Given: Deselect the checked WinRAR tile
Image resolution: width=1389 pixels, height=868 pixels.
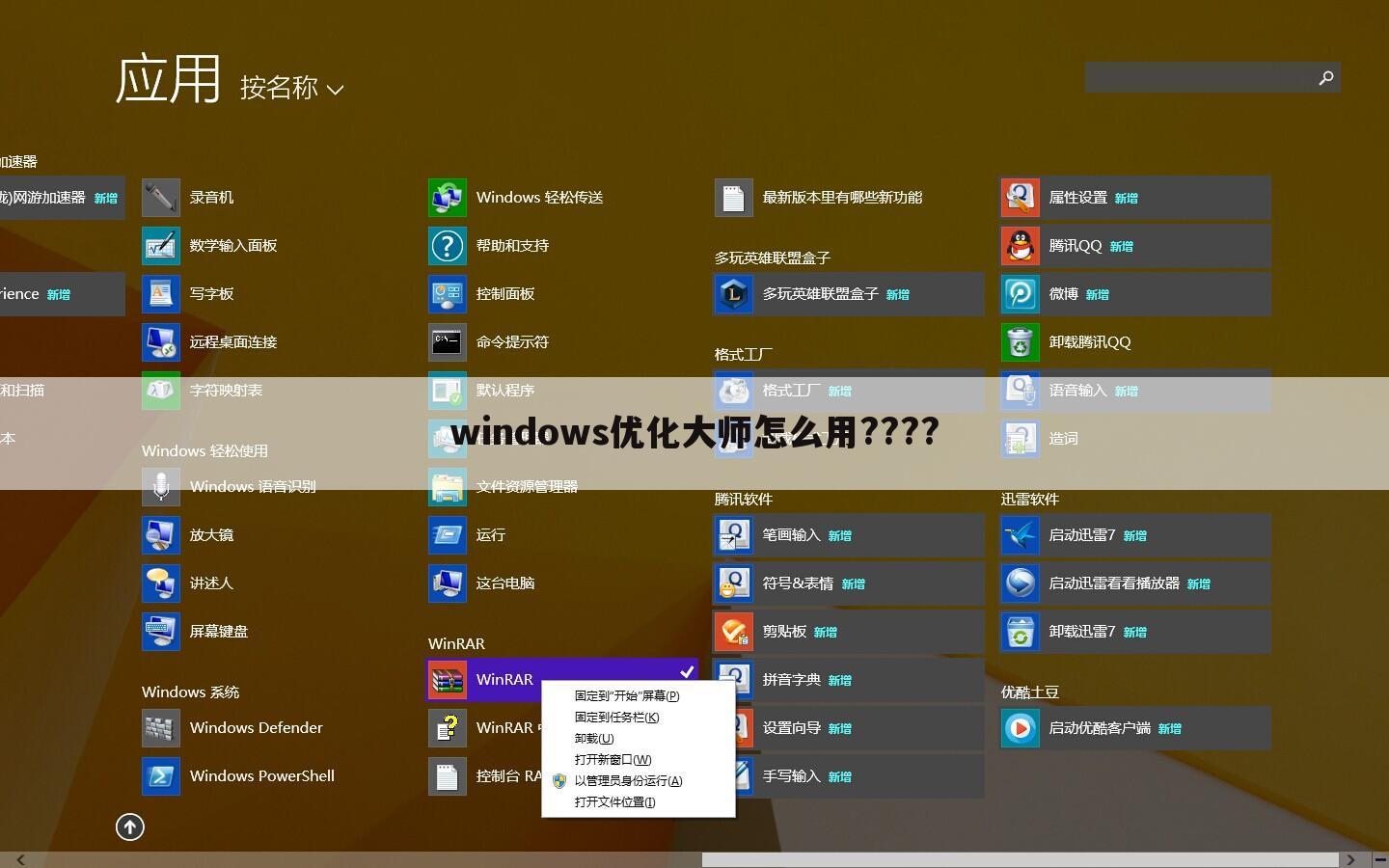Looking at the screenshot, I should tap(561, 680).
